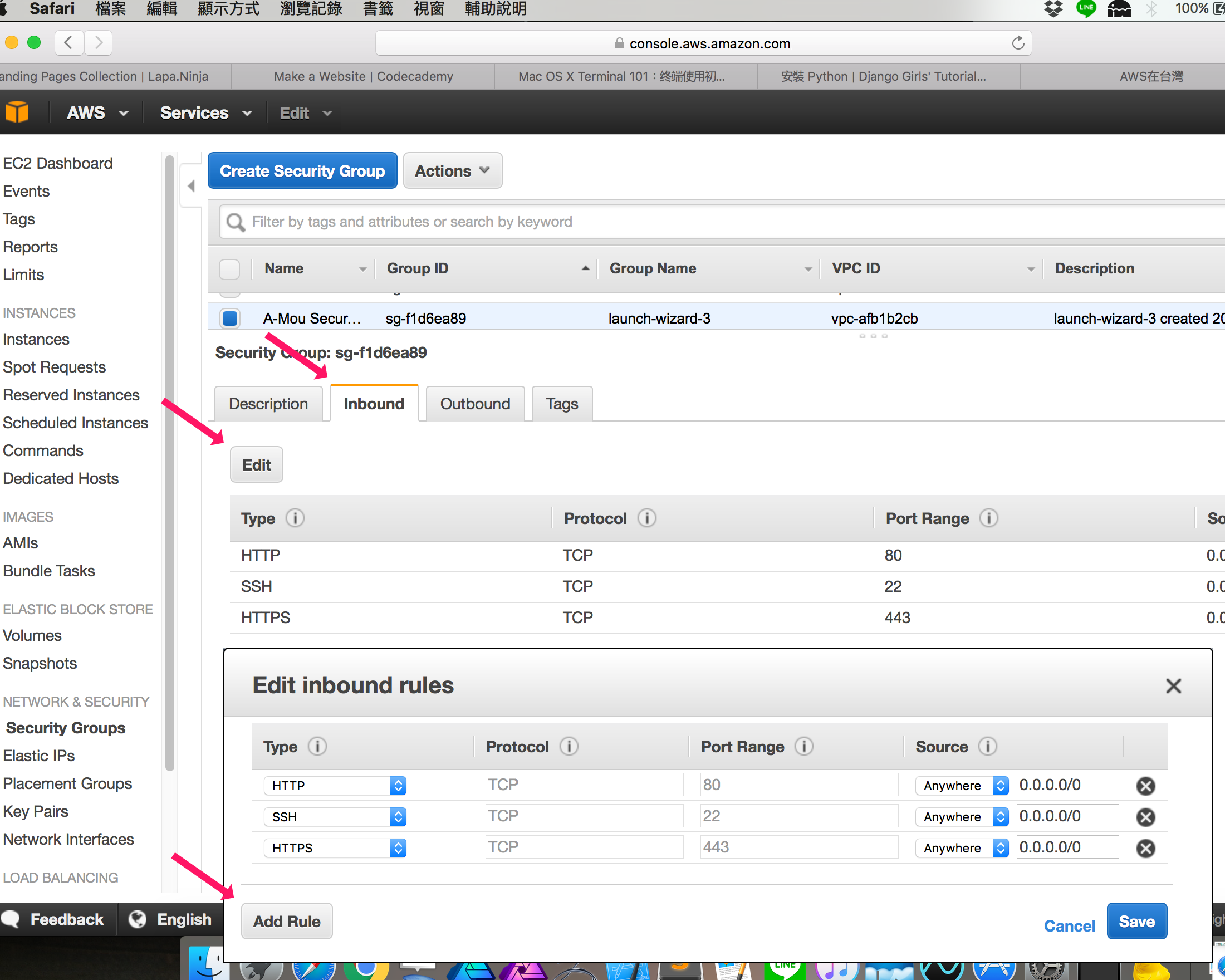Open the SSH rule Source Anywhere dropdown
The width and height of the screenshot is (1225, 980).
962,817
